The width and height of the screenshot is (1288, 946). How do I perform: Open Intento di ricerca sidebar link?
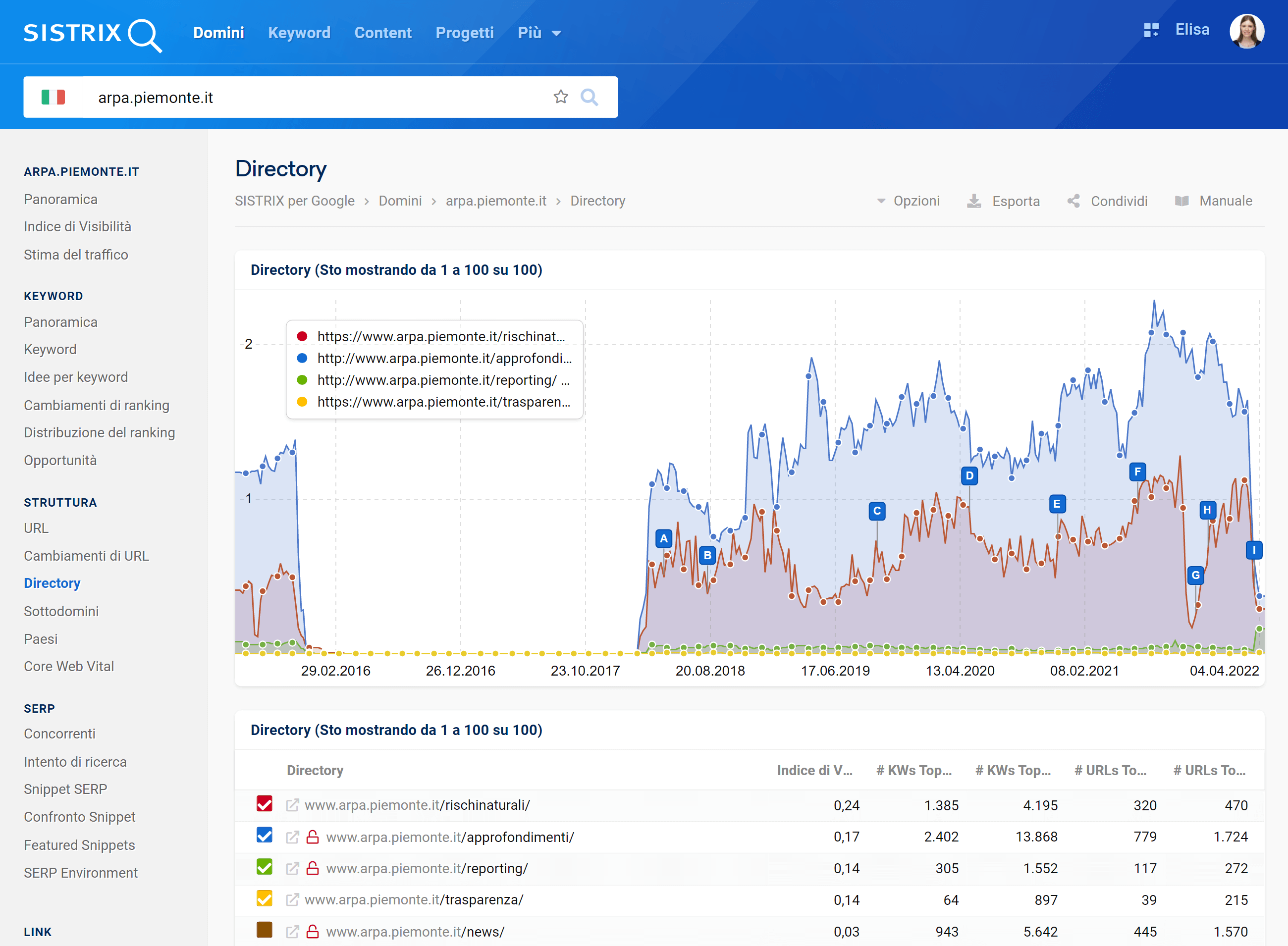75,762
